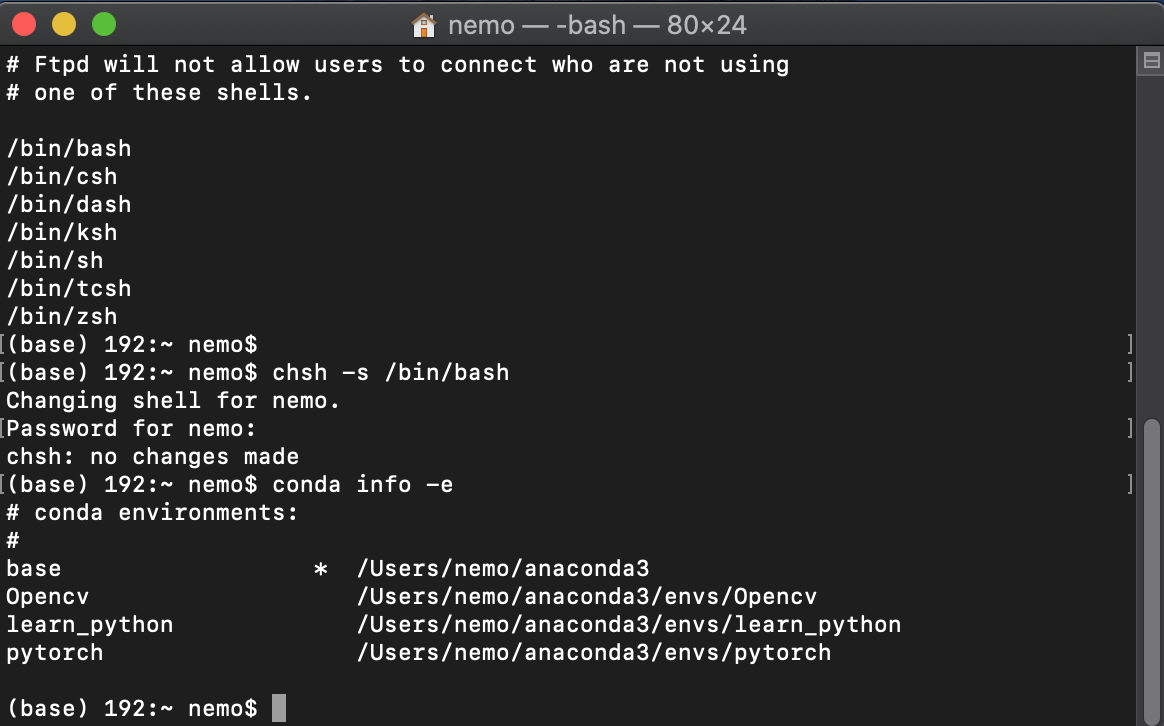Click the /bin/zsh line in shells list
This screenshot has height=726, width=1164.
[62, 317]
